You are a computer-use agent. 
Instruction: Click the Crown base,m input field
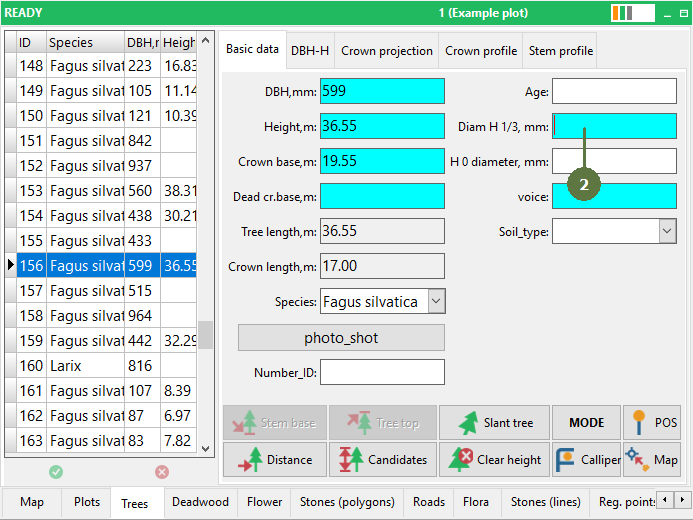click(x=382, y=161)
